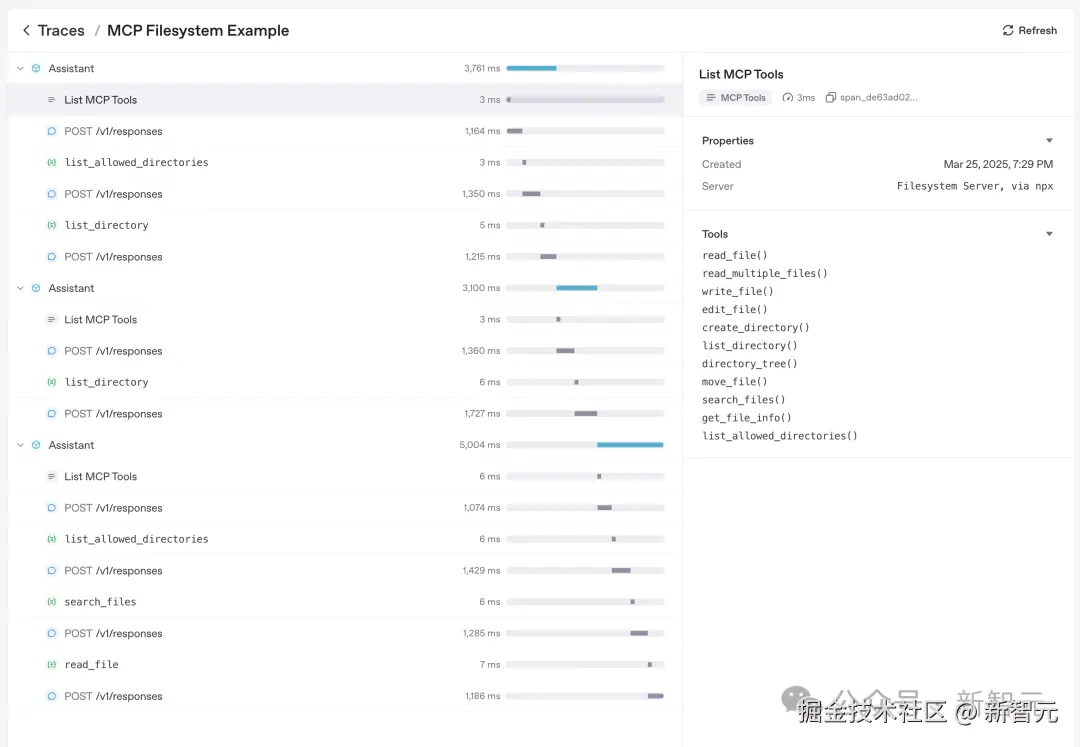Click the duration gauge icon beside 3ms

[x=787, y=98]
